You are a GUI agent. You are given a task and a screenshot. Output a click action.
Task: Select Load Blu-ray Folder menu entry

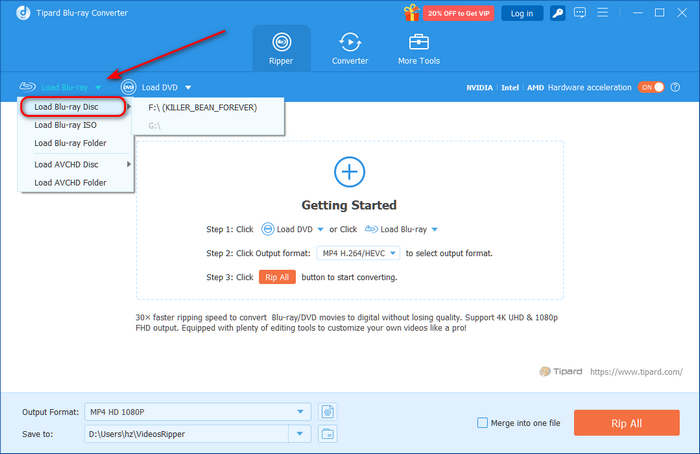tap(76, 143)
